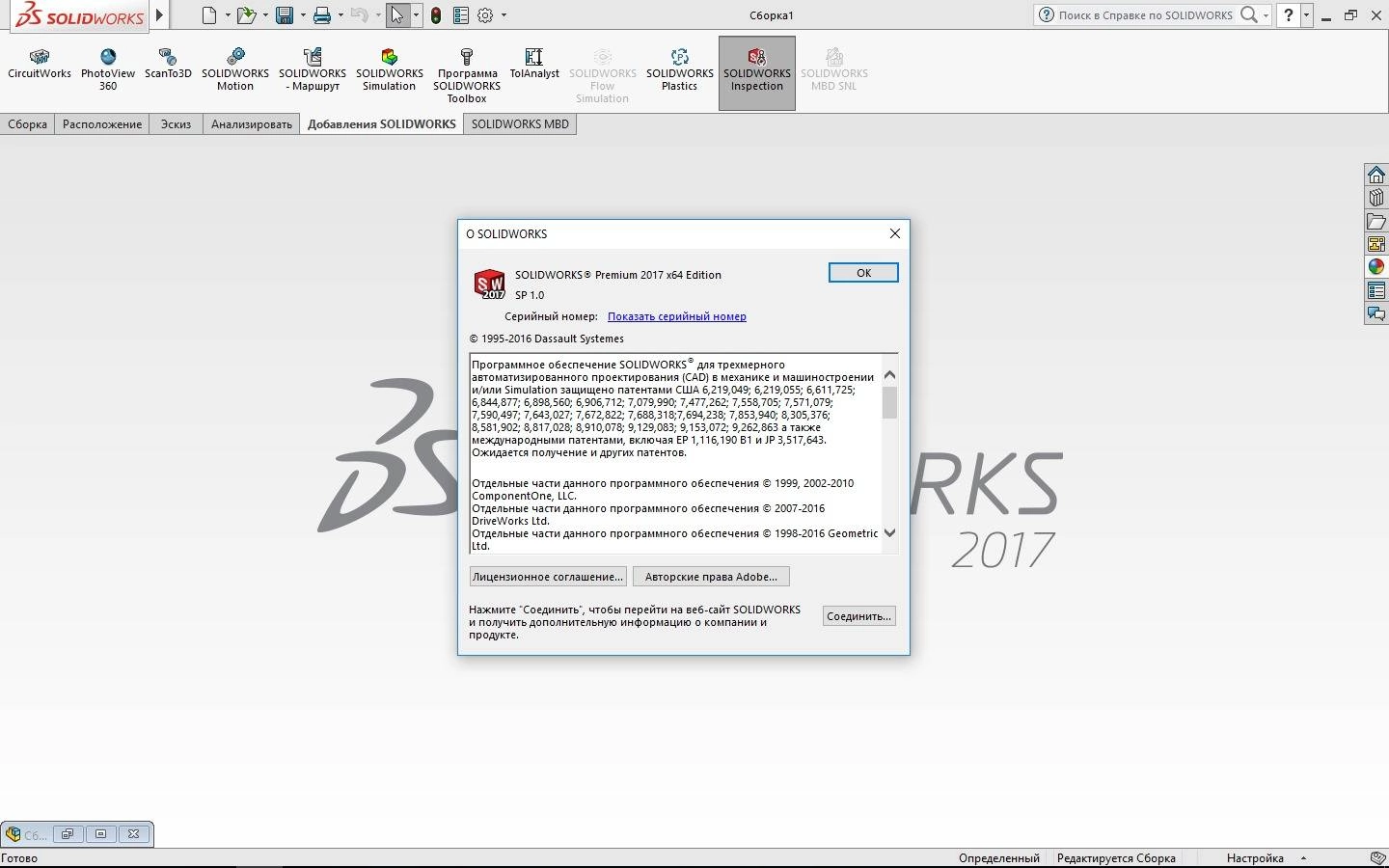The width and height of the screenshot is (1389, 868).
Task: Launch PhotoView 360 add-in
Action: (x=108, y=70)
